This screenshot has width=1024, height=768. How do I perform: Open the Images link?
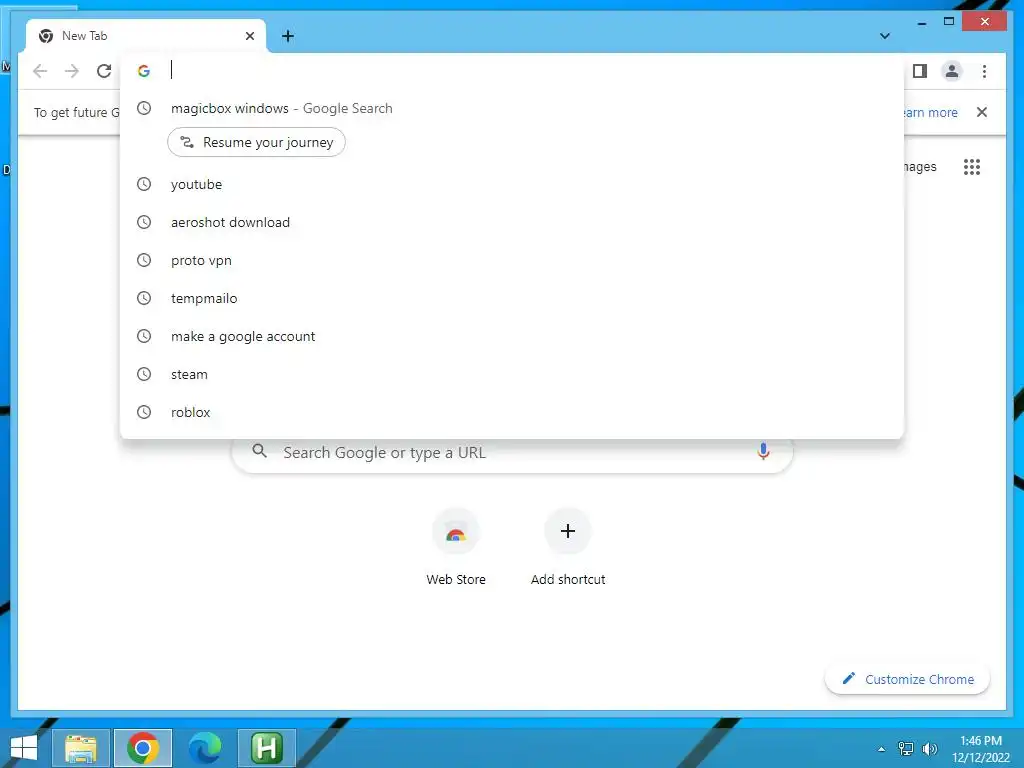pos(920,167)
